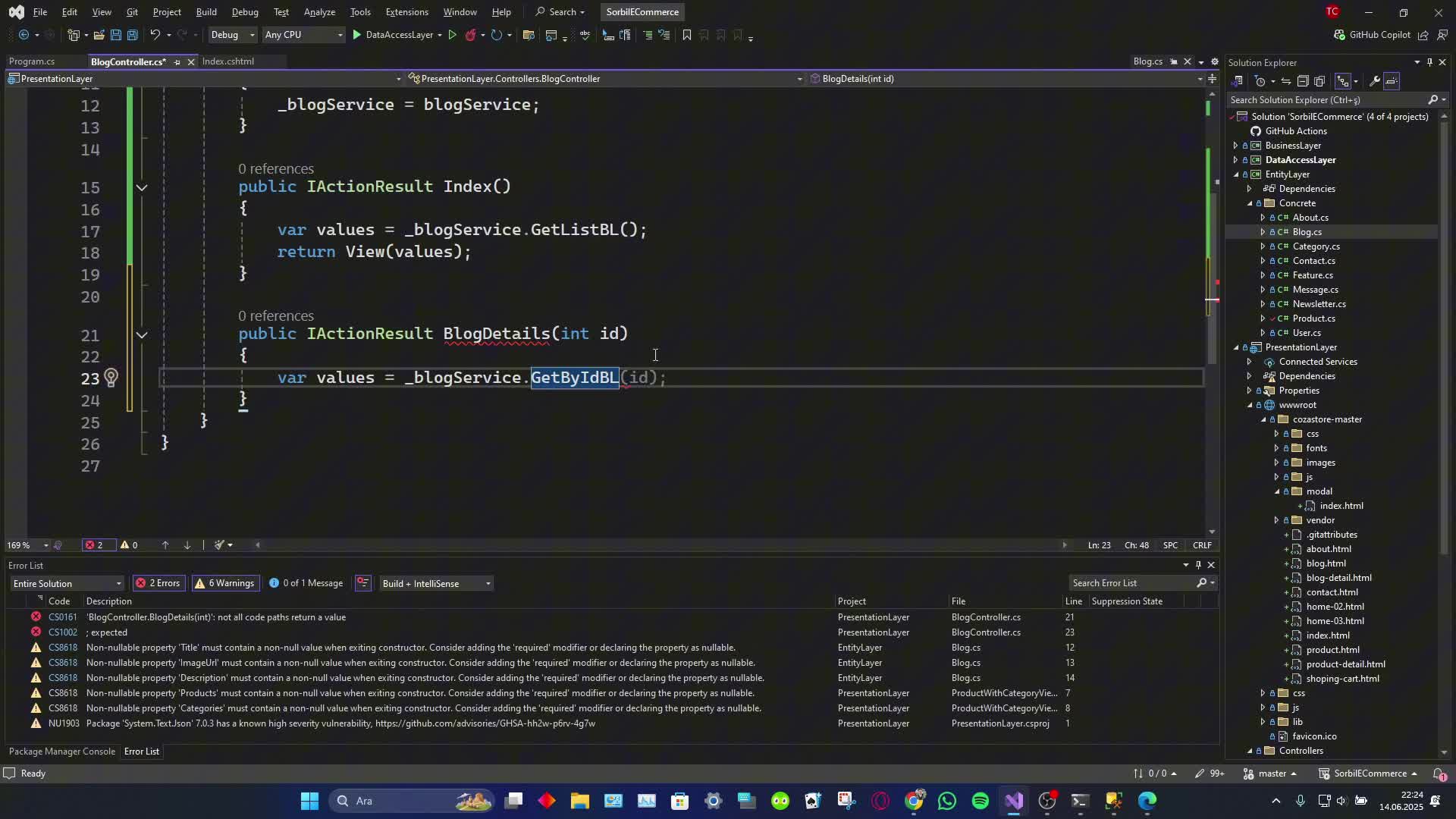Open the Debug configuration dropdown
The height and width of the screenshot is (819, 1456).
[232, 35]
